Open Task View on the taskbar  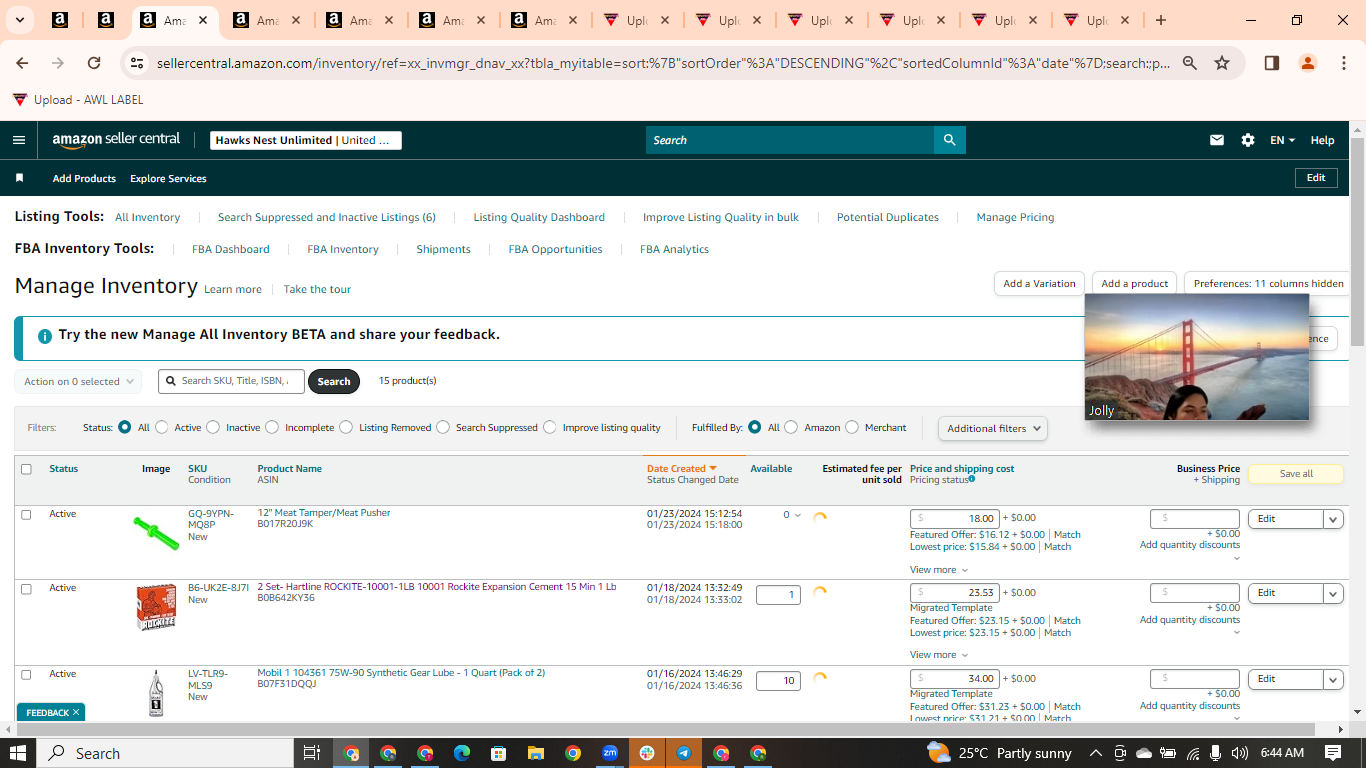pyautogui.click(x=311, y=753)
